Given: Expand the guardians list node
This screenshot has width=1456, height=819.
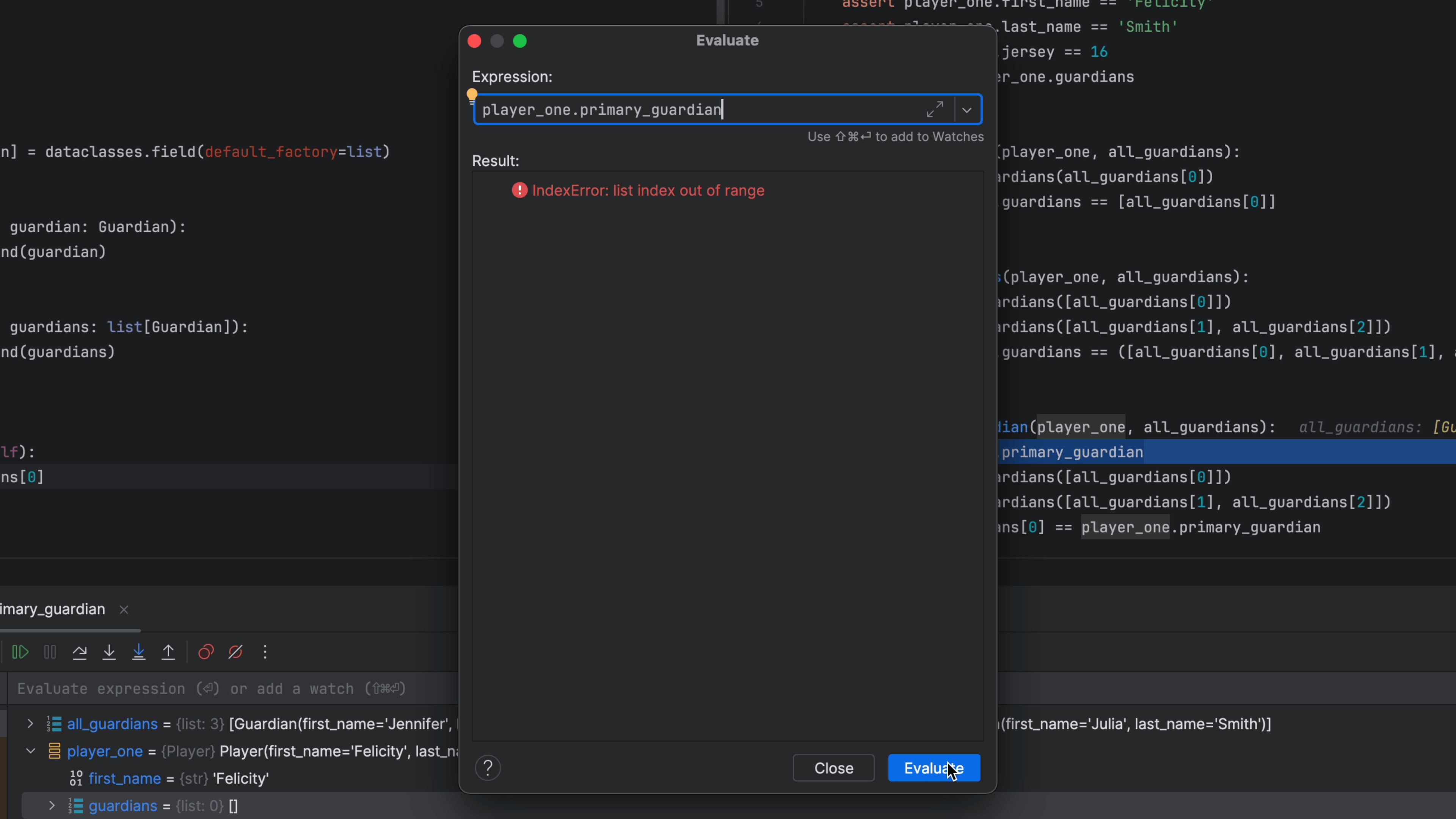Looking at the screenshot, I should click(52, 805).
